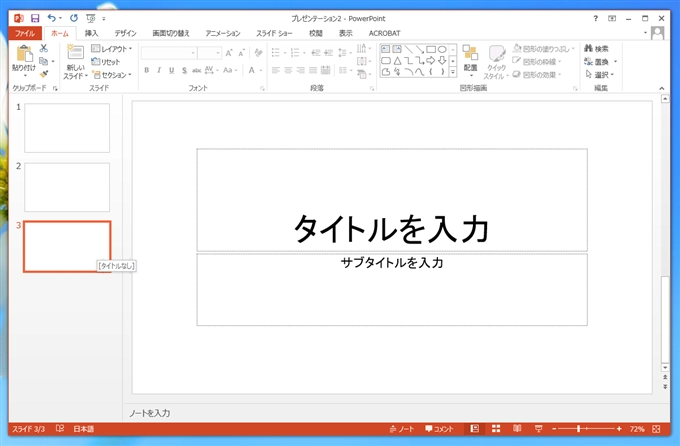
Task: Click the Undo arrow icon
Action: point(52,18)
